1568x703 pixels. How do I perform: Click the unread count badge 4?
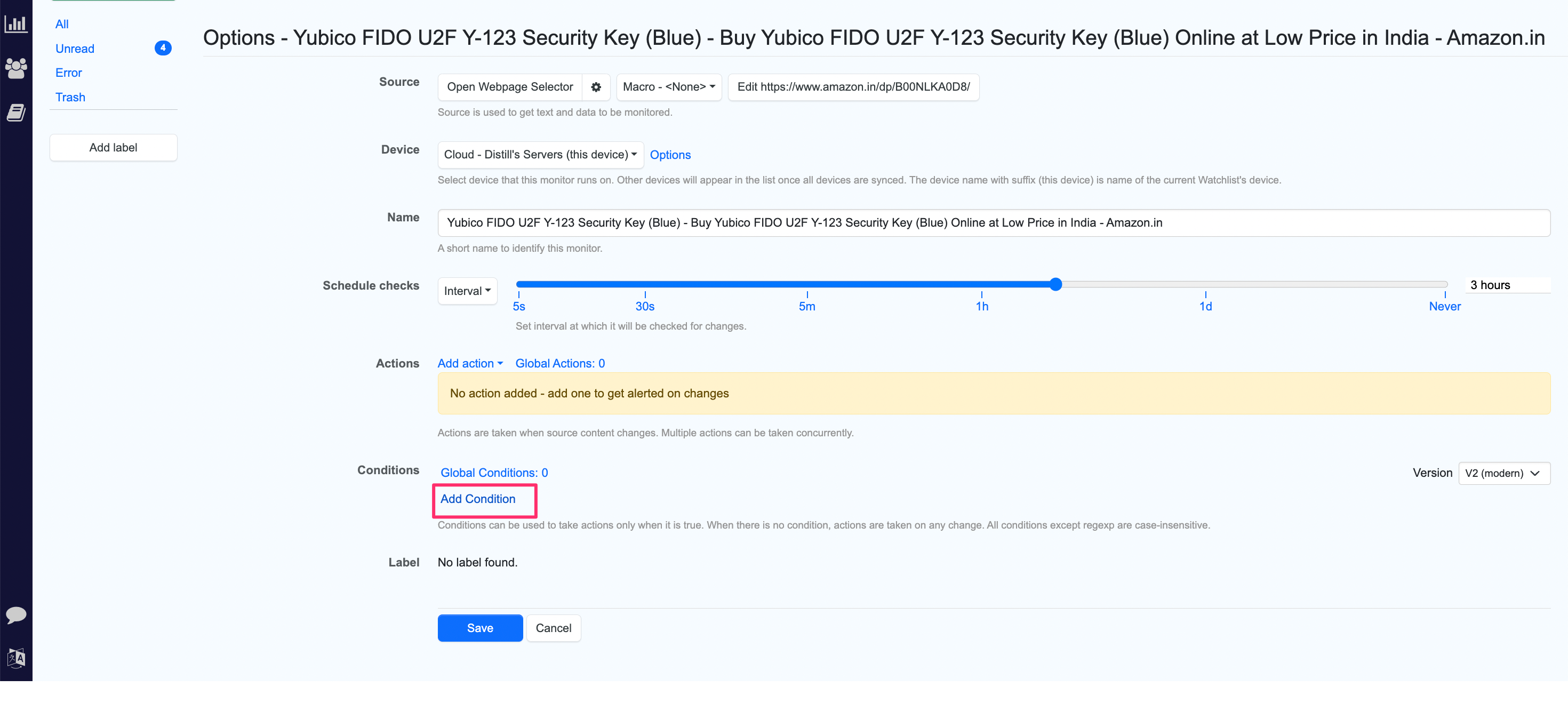click(163, 48)
